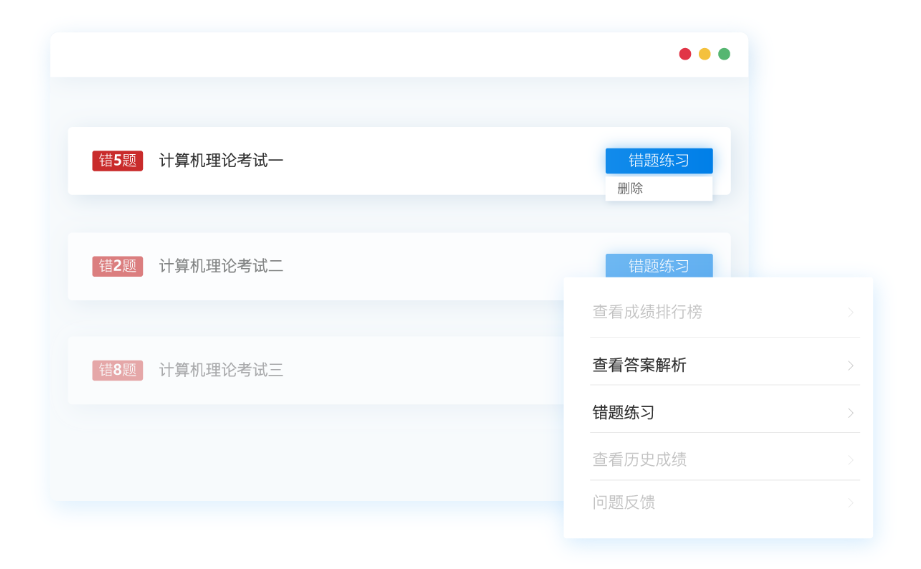Click the 错8题 badge
This screenshot has width=921, height=569.
(118, 370)
